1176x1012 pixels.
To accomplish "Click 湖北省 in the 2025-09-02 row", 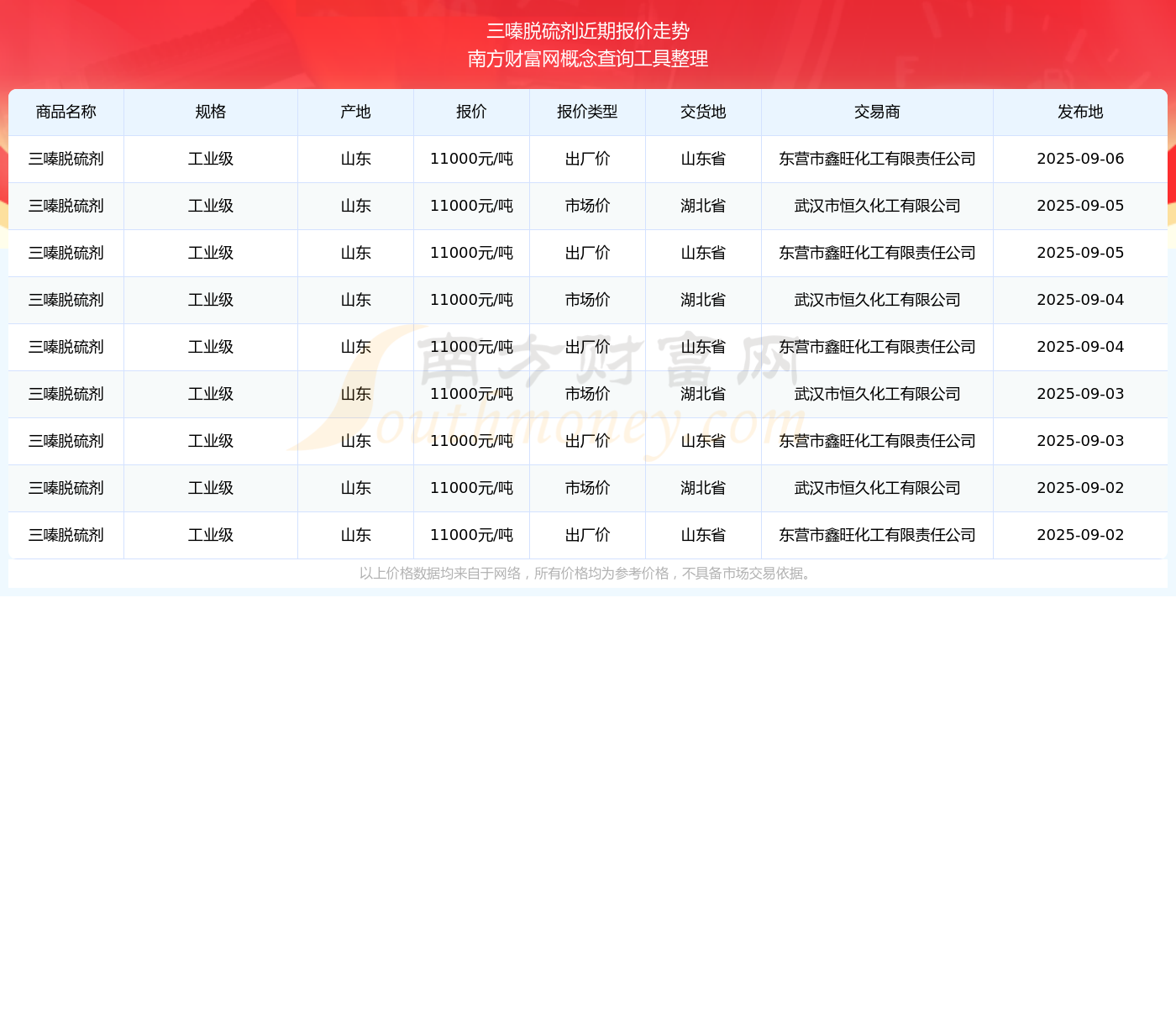I will pyautogui.click(x=704, y=489).
